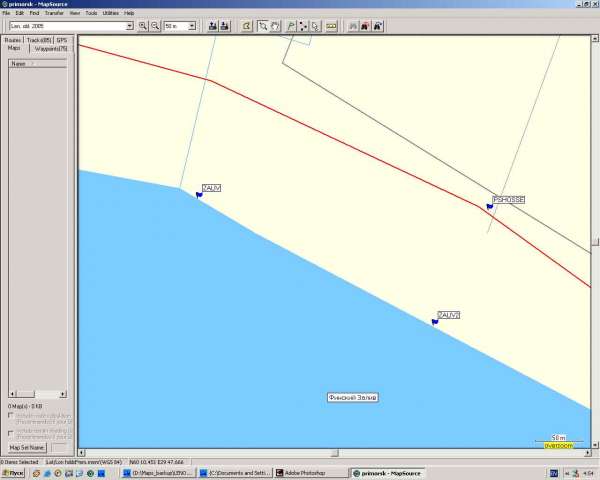Click Adobe Photoshop in the taskbar
The height and width of the screenshot is (480, 600).
coord(308,472)
